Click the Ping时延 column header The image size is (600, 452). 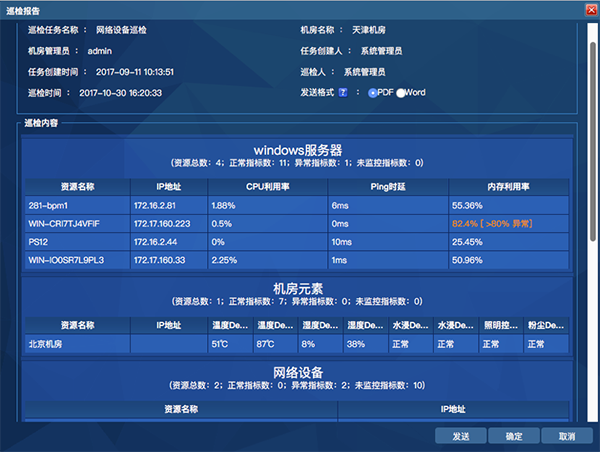tap(387, 186)
